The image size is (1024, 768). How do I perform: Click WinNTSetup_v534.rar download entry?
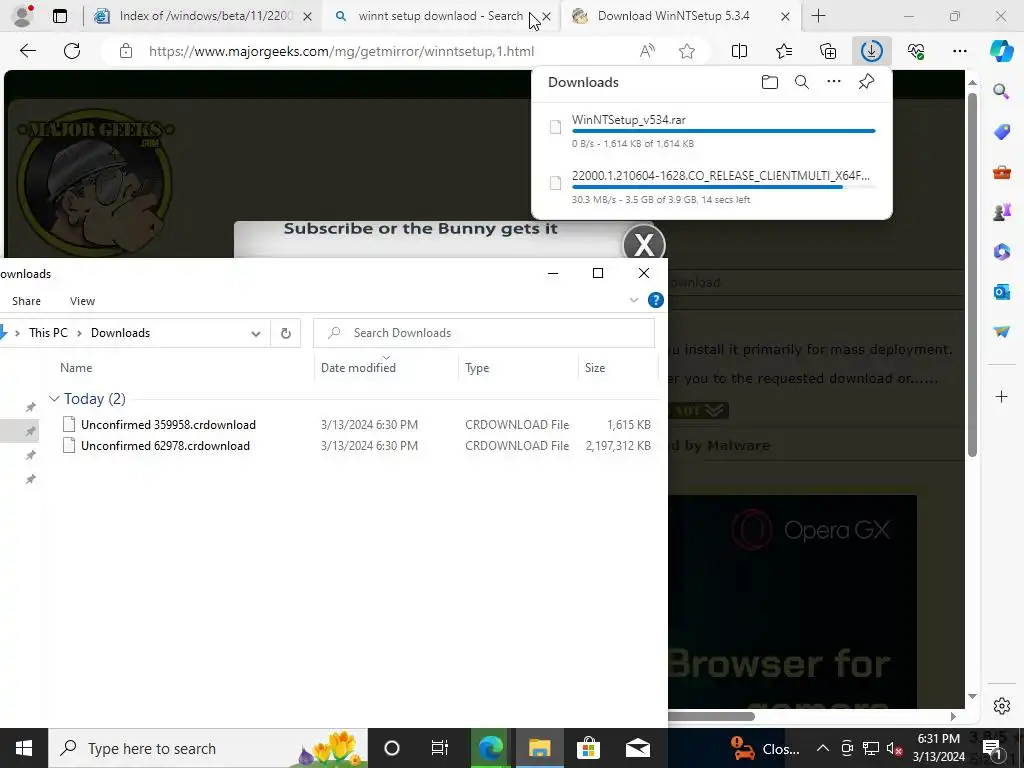pyautogui.click(x=712, y=131)
